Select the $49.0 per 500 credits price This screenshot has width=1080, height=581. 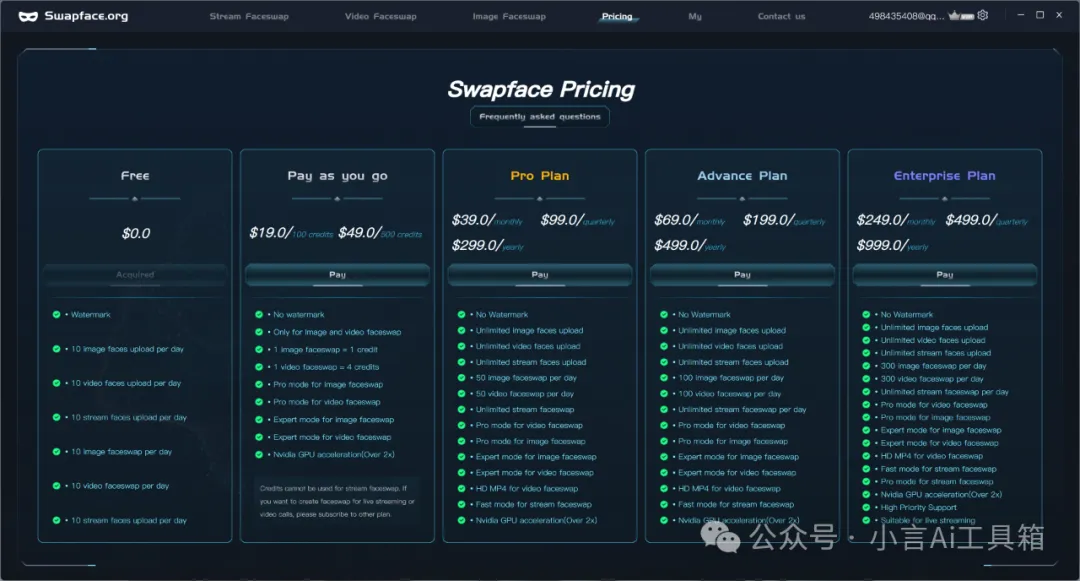[x=380, y=233]
